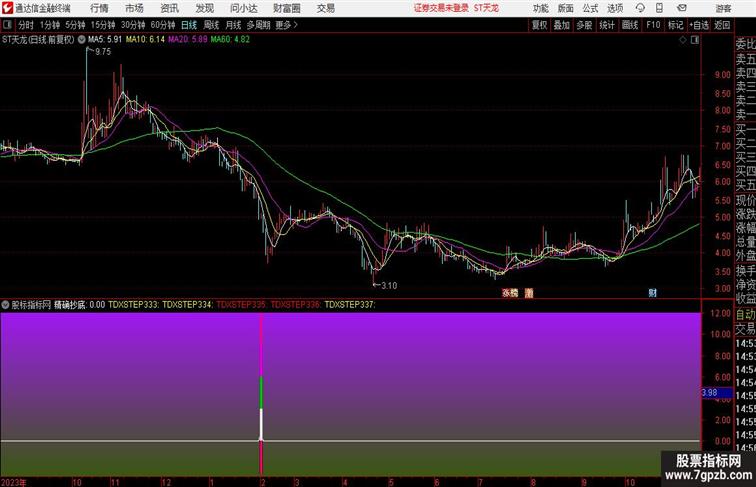This screenshot has height=487, width=756.
Task: Open the customer service headset icon
Action: tap(640, 8)
